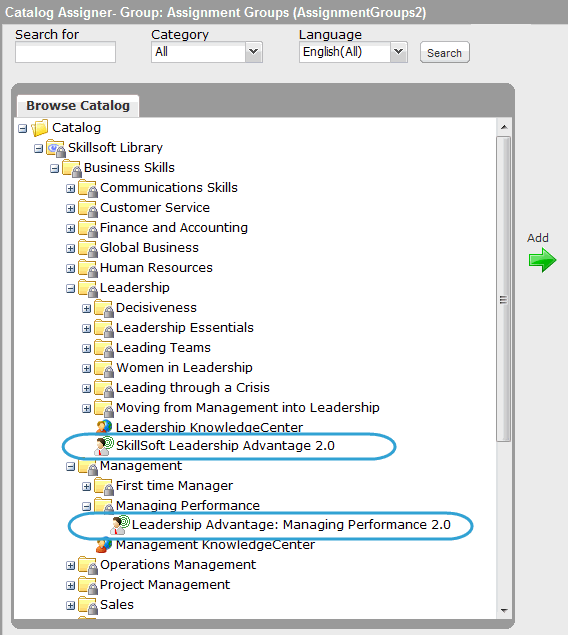Expand the Global Business node
568x635 pixels.
[70, 249]
